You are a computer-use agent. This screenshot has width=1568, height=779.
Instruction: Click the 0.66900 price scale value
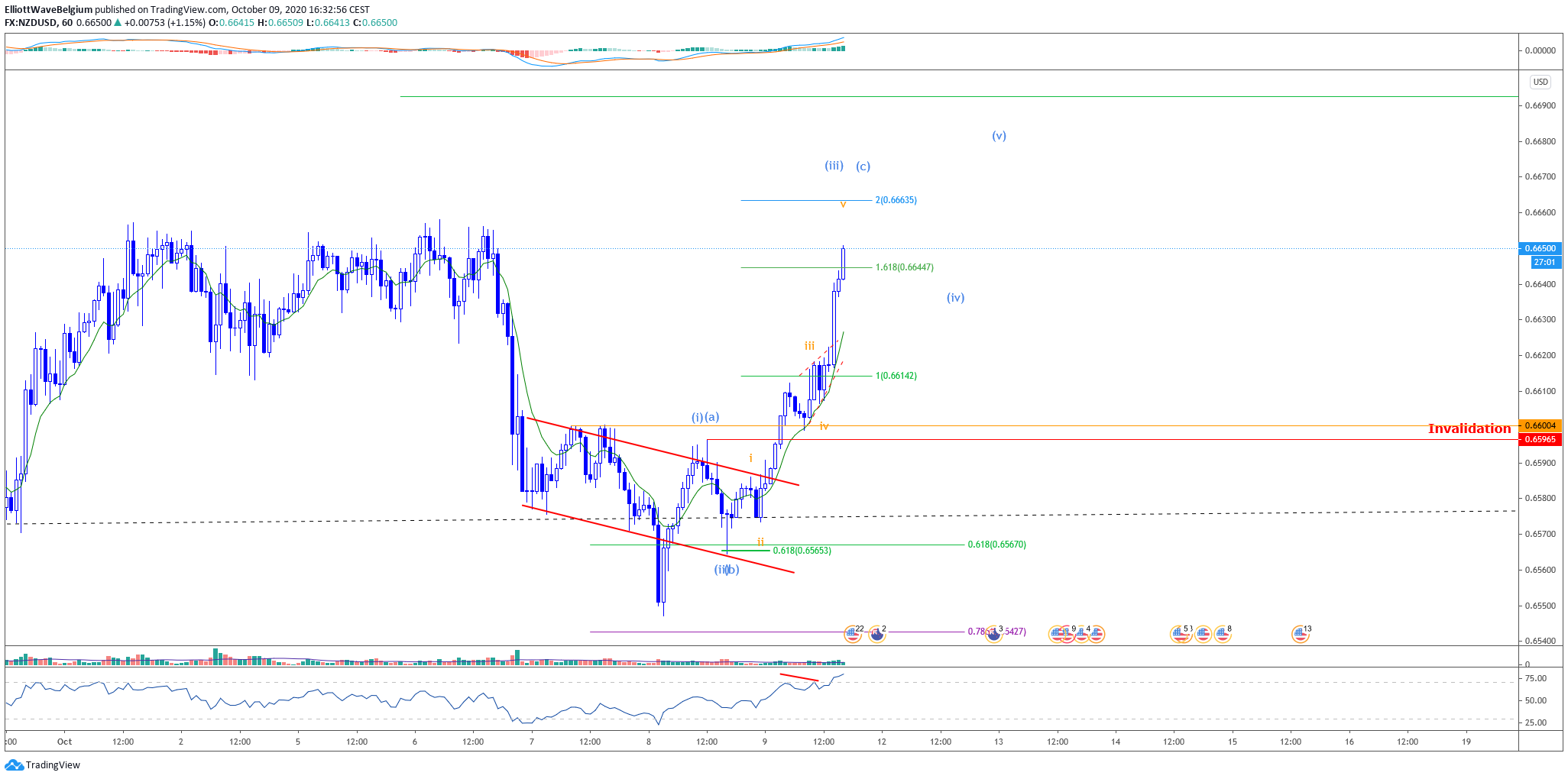click(1540, 105)
